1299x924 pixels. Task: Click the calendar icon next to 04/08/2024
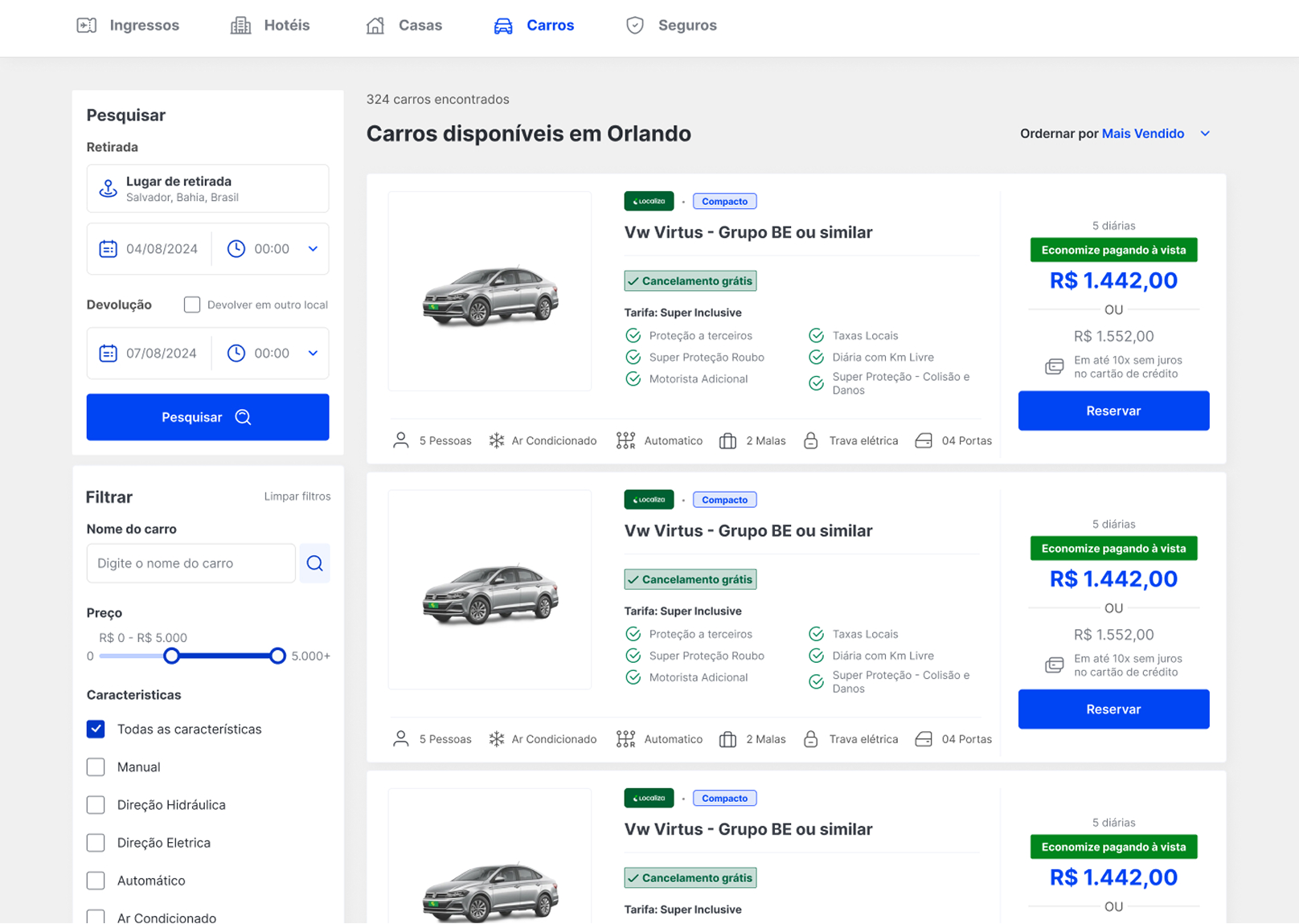[109, 248]
